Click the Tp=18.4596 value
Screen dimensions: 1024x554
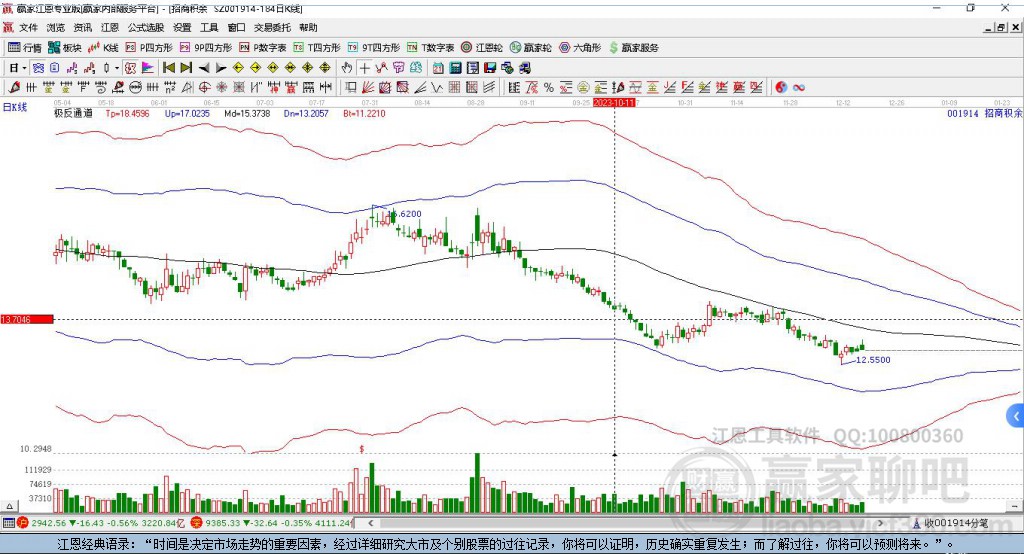coord(127,113)
